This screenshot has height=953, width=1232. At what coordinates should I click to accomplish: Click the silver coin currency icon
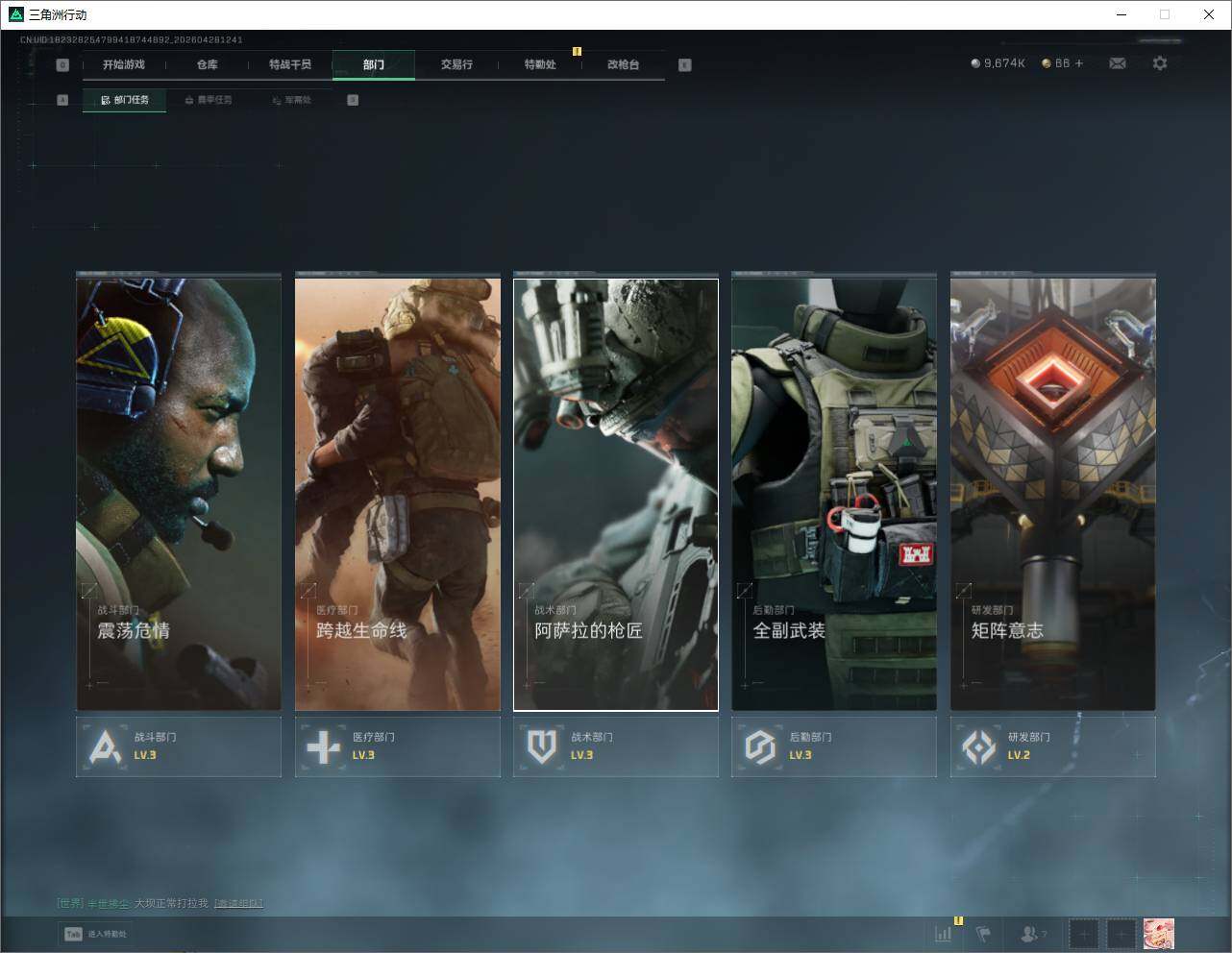975,63
